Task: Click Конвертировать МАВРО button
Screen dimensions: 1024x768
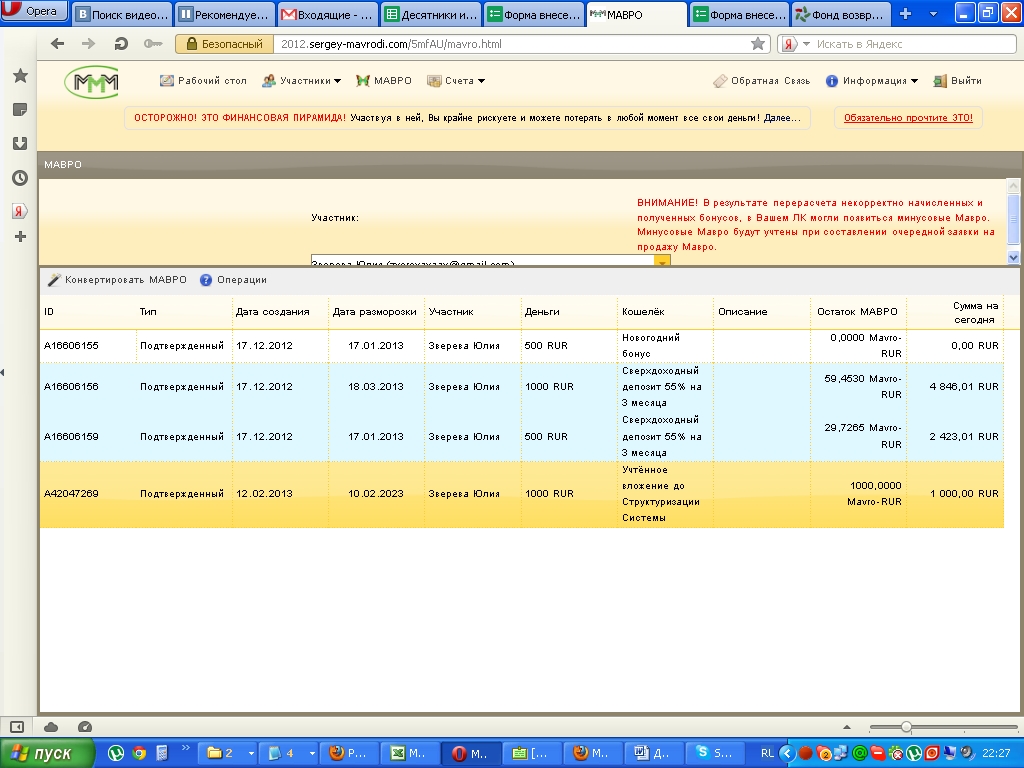Action: point(118,280)
